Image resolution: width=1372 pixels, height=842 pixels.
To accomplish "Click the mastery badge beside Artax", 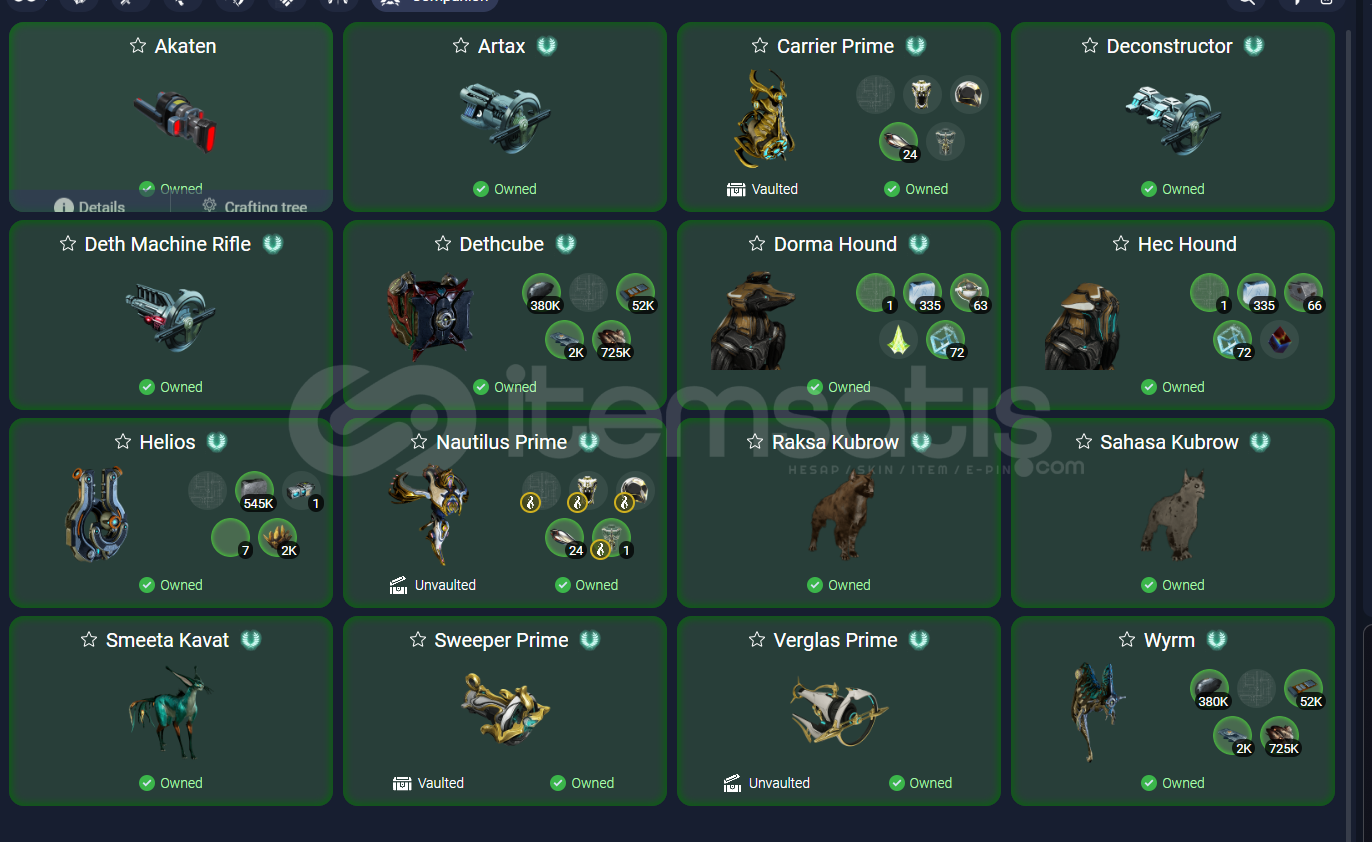I will click(x=546, y=46).
